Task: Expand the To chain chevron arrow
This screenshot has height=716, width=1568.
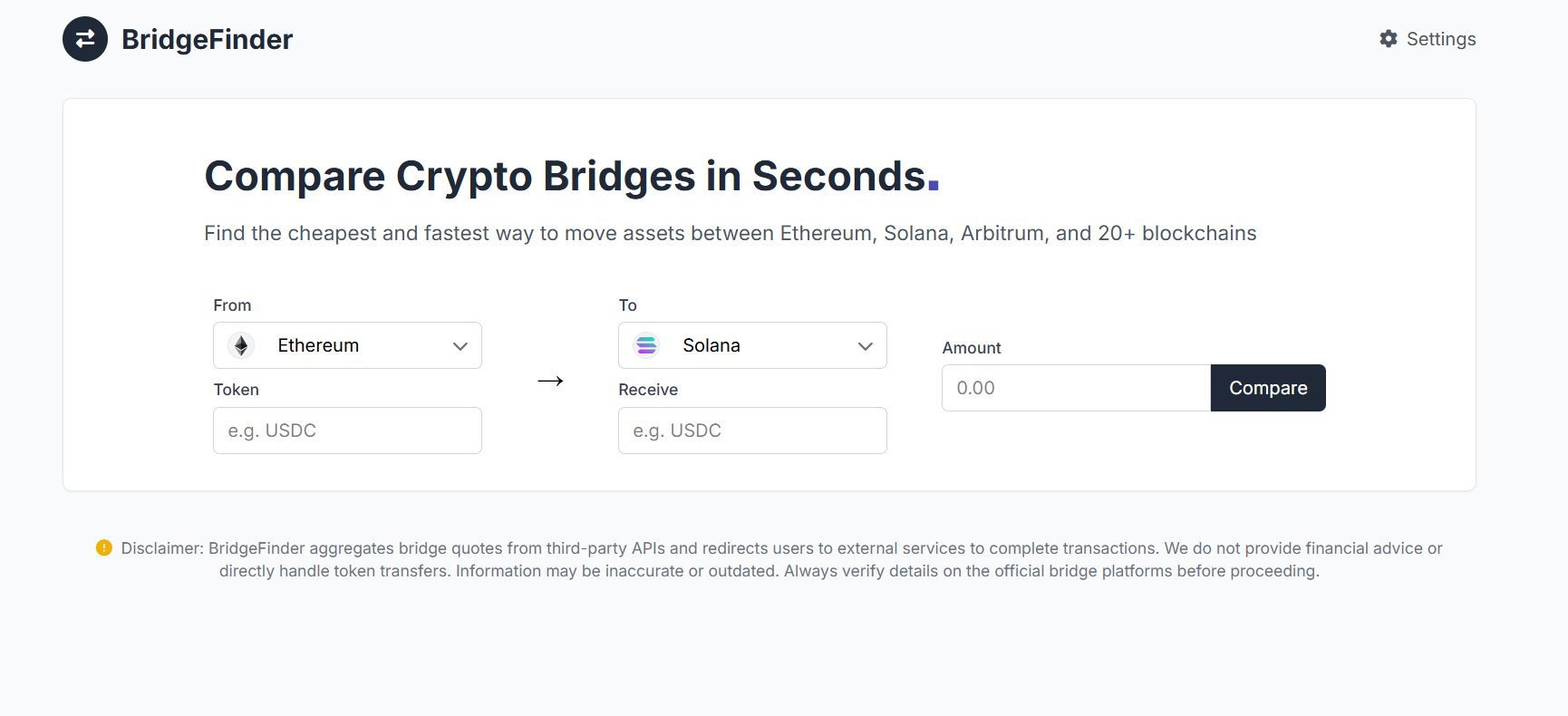Action: click(866, 346)
